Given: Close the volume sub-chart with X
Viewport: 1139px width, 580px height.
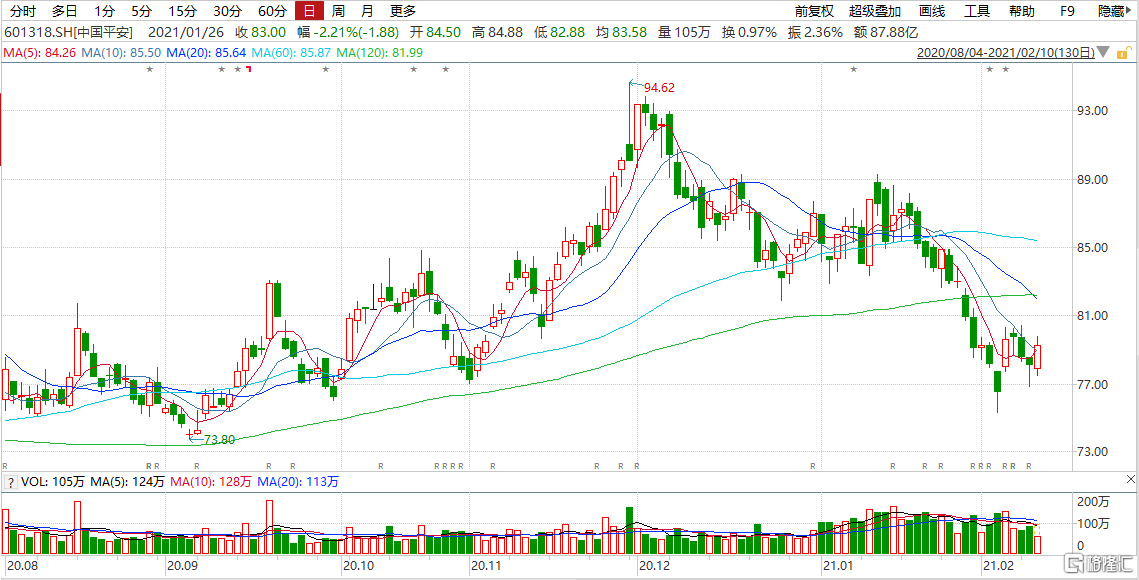Looking at the screenshot, I should coord(1130,480).
